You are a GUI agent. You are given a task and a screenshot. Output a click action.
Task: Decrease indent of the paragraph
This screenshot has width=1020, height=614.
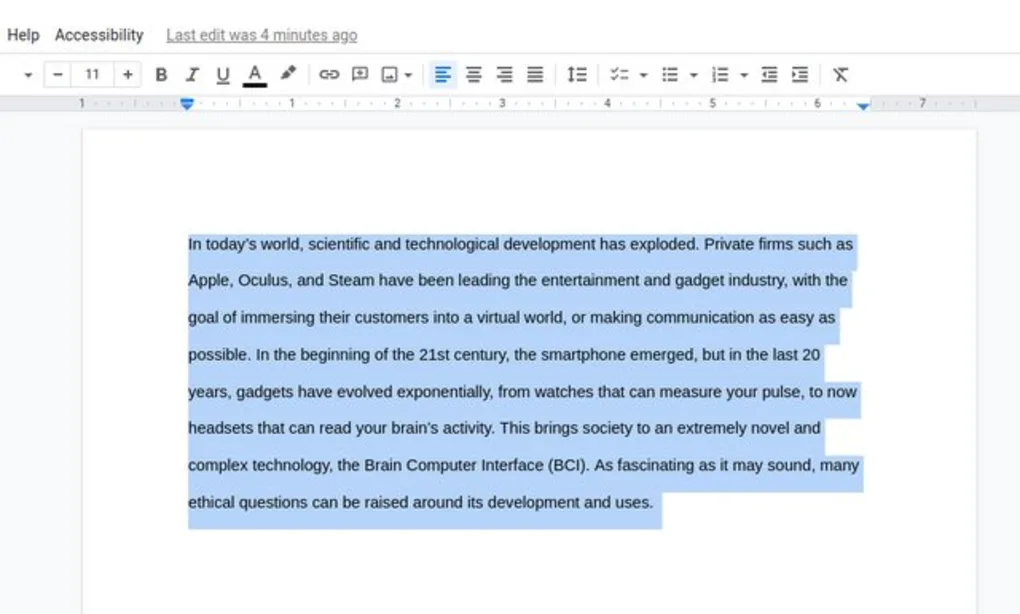click(x=769, y=75)
